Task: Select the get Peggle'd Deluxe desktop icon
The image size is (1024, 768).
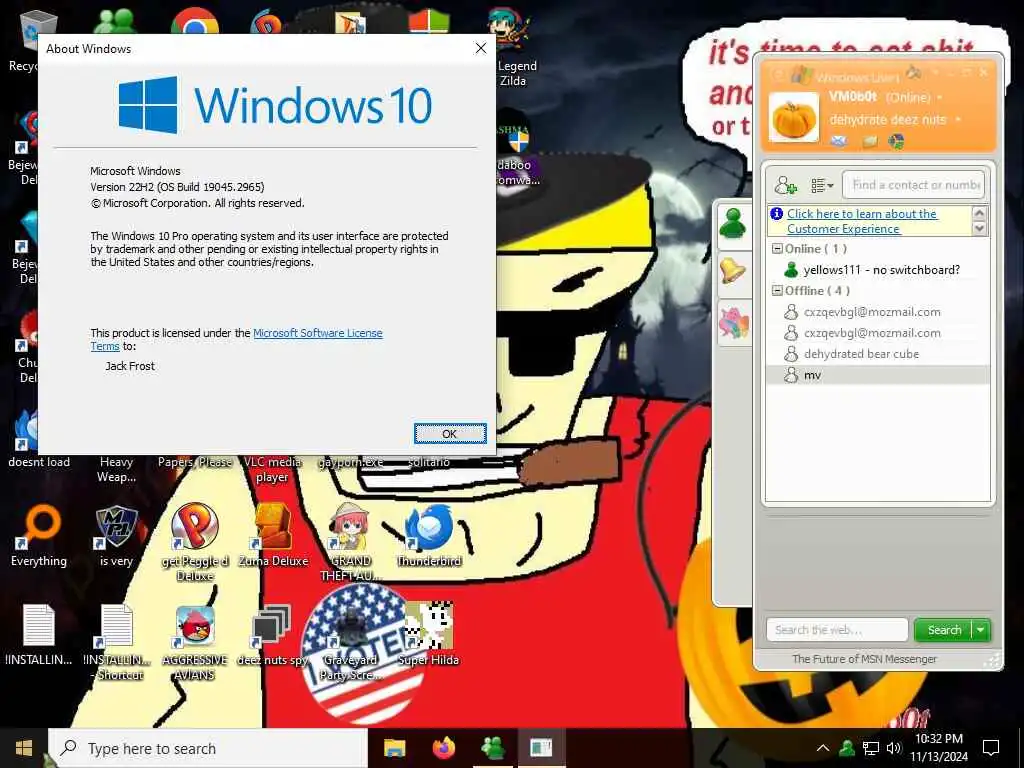Action: [195, 542]
